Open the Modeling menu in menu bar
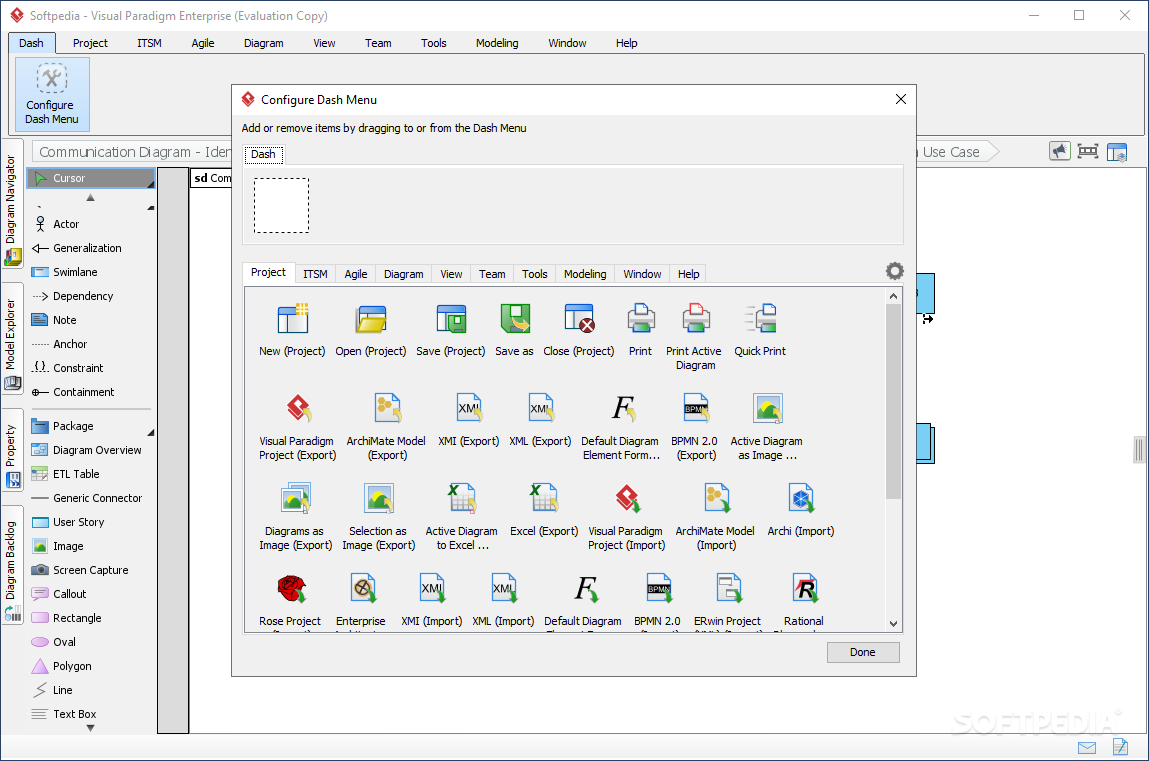Screen dimensions: 1149x761 click(497, 43)
